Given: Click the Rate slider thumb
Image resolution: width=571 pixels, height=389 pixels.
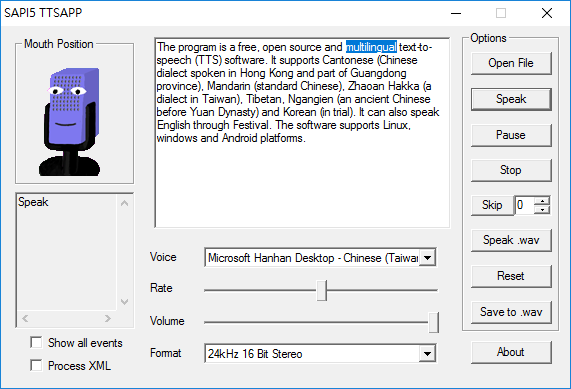Looking at the screenshot, I should (322, 290).
